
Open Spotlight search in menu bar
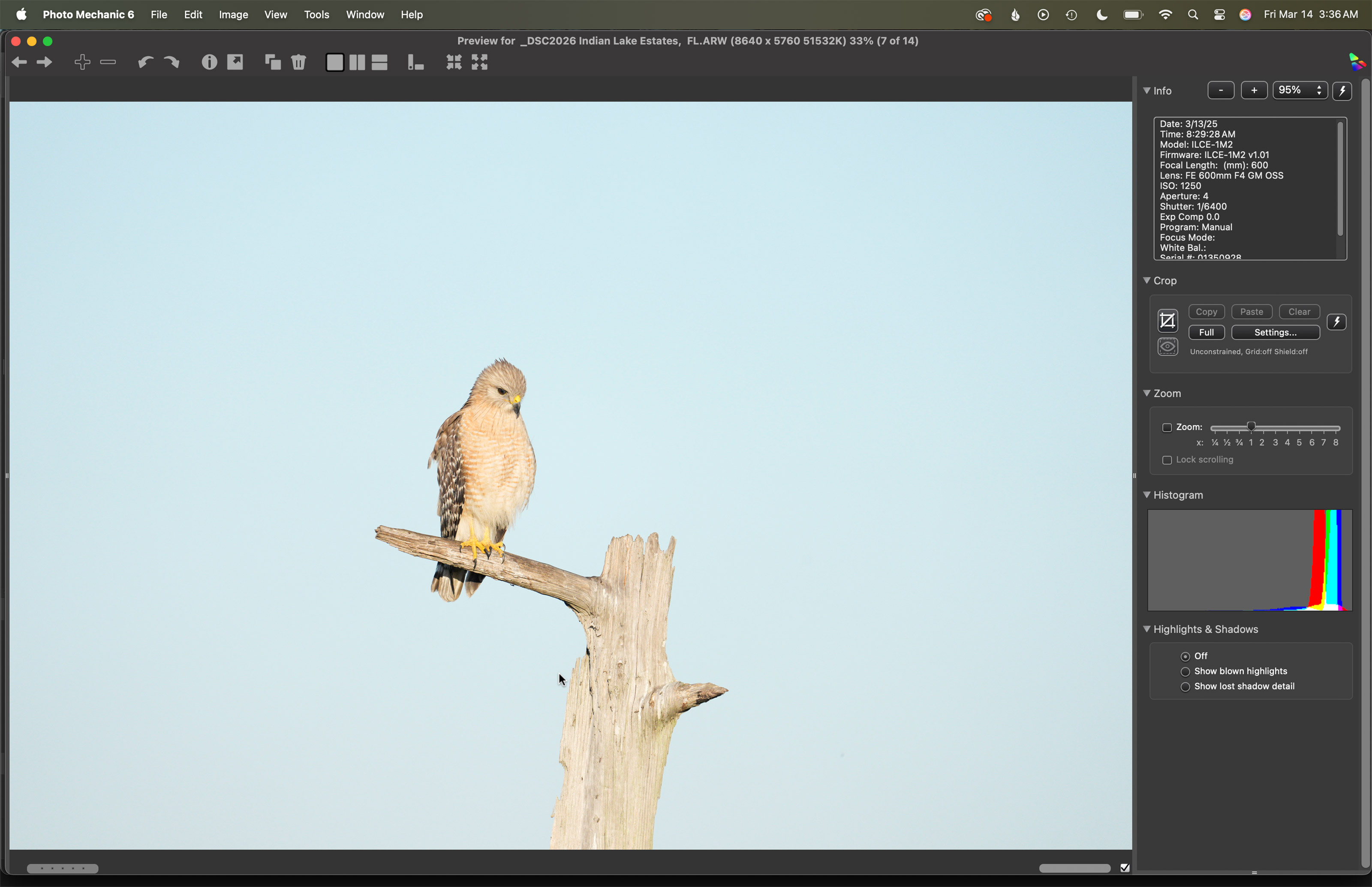tap(1193, 15)
